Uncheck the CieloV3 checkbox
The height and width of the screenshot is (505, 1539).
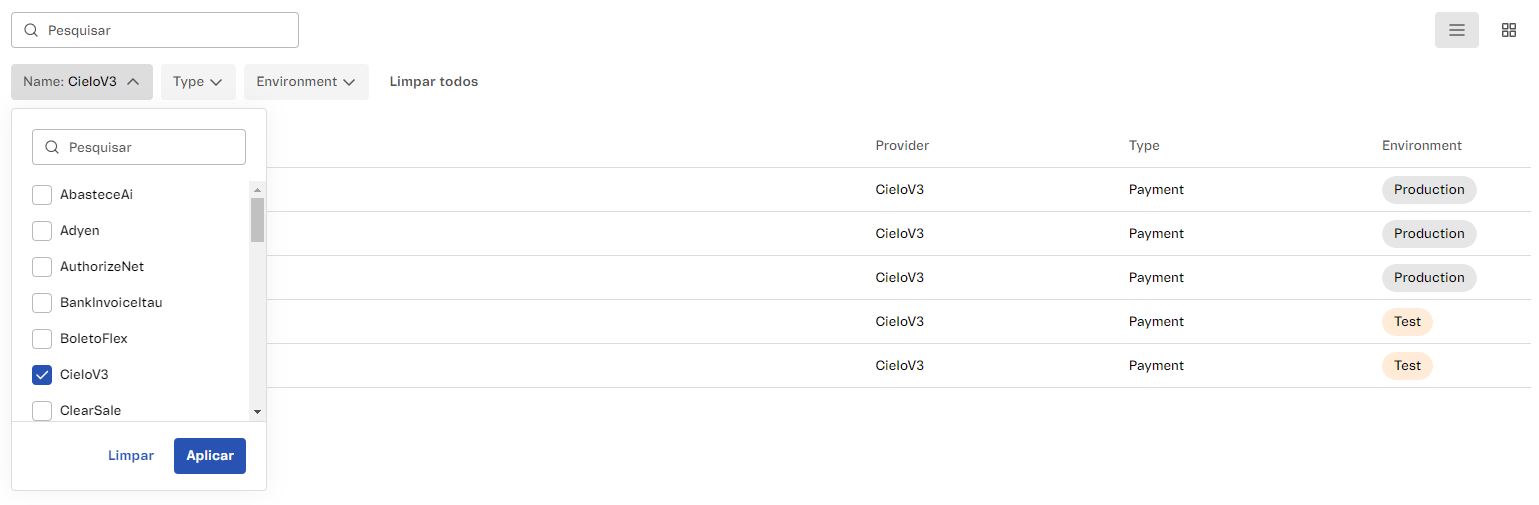click(x=42, y=375)
